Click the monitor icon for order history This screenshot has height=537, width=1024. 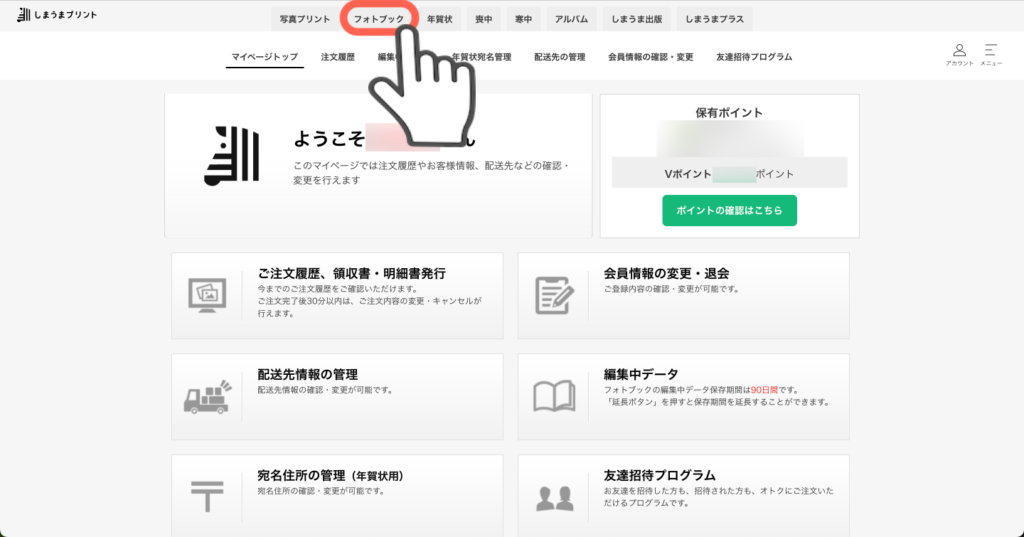[207, 295]
